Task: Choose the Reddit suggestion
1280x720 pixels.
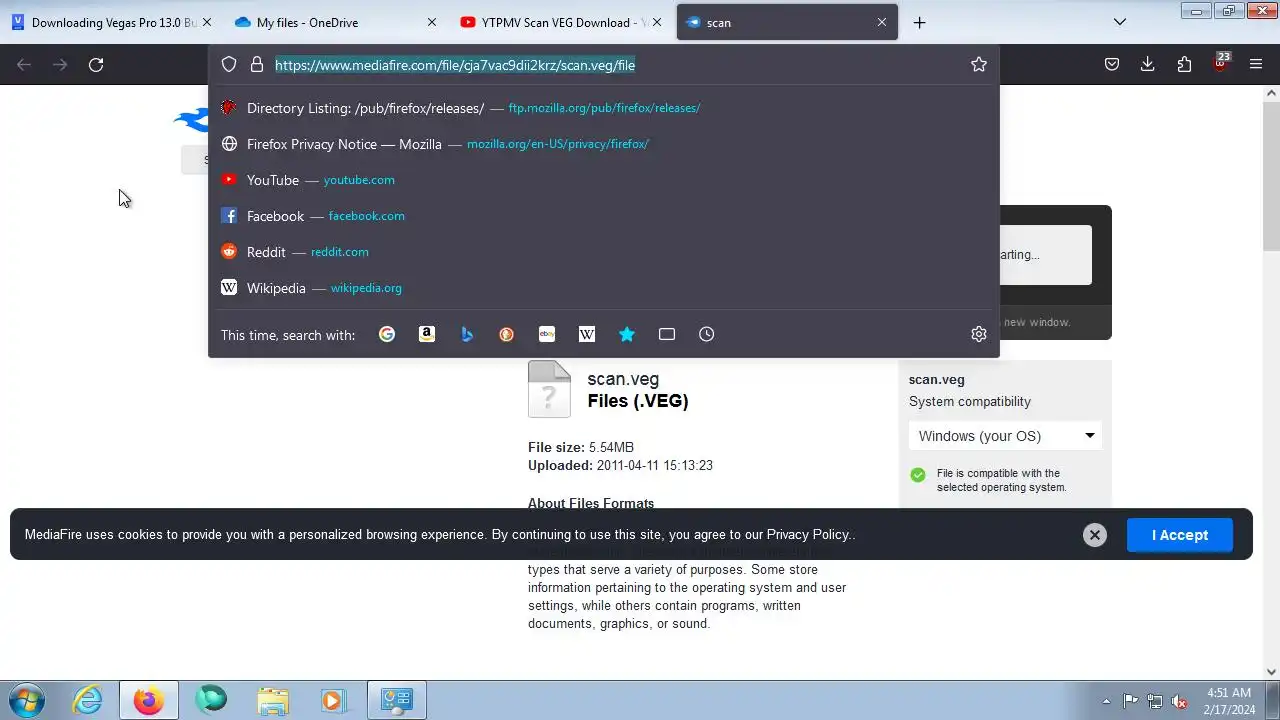Action: click(x=604, y=252)
